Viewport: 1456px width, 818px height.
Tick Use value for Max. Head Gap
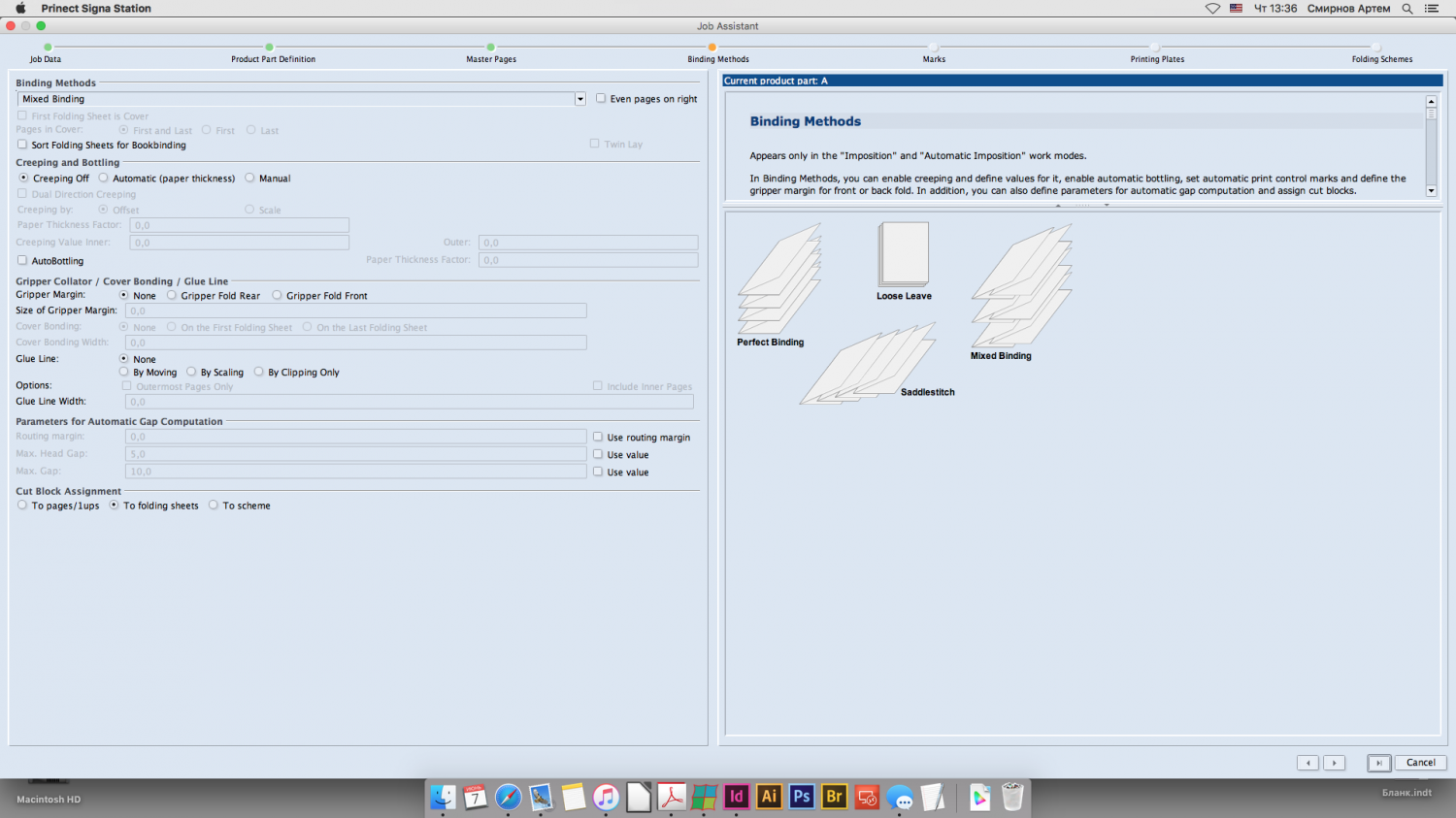[x=598, y=454]
